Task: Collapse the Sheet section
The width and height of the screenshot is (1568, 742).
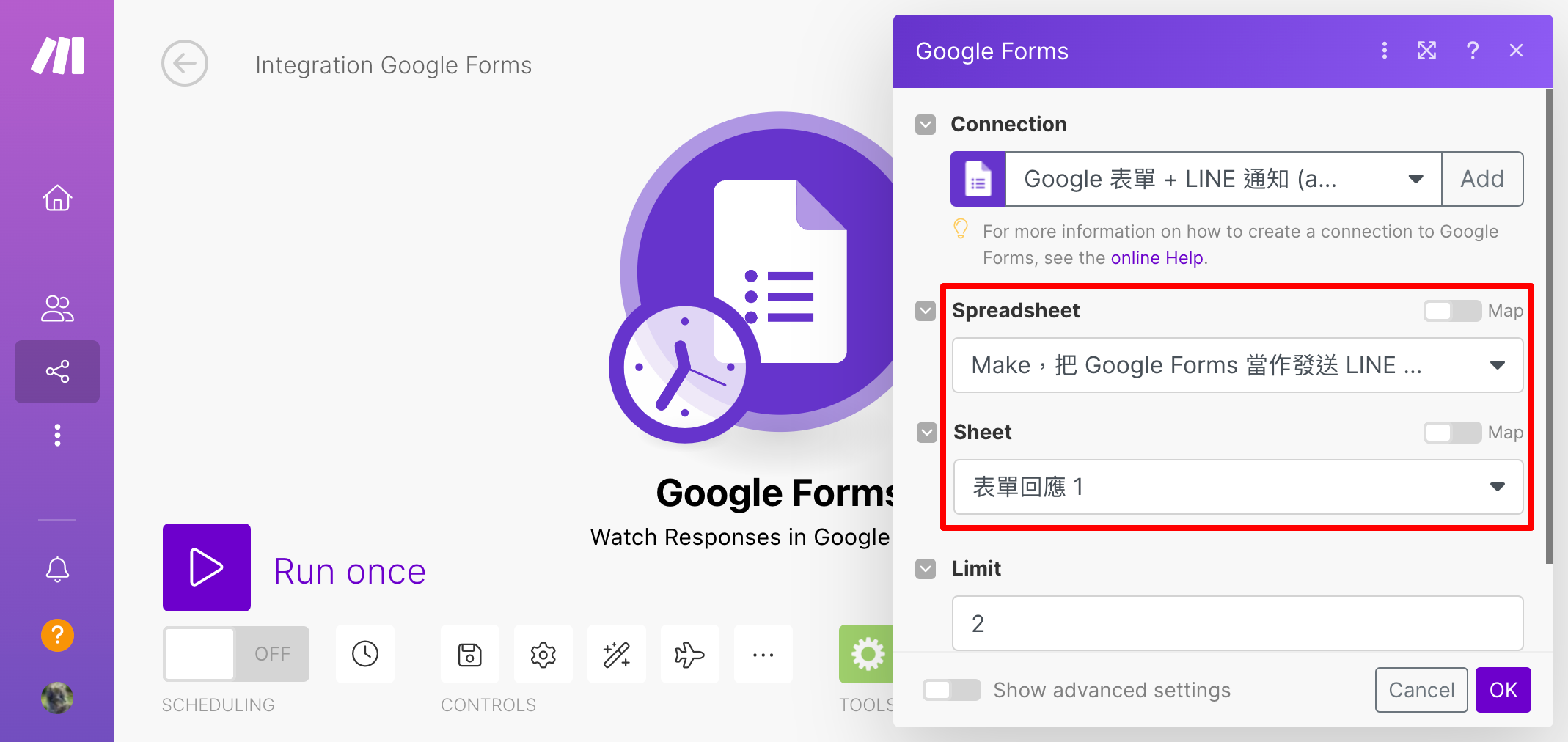Action: (927, 433)
